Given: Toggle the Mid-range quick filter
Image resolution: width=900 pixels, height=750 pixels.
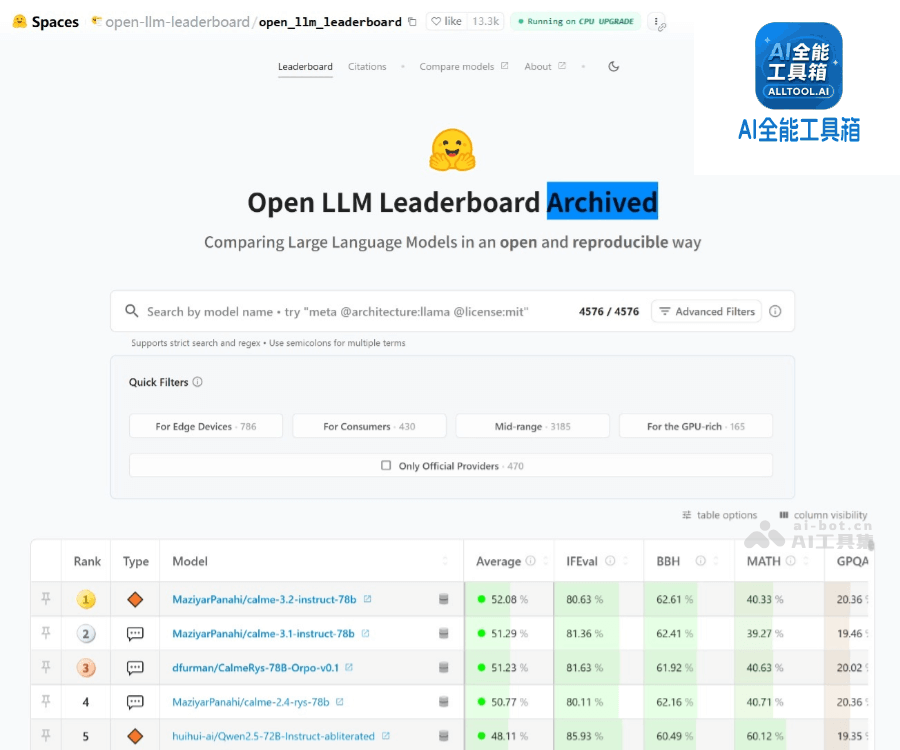Looking at the screenshot, I should (533, 426).
